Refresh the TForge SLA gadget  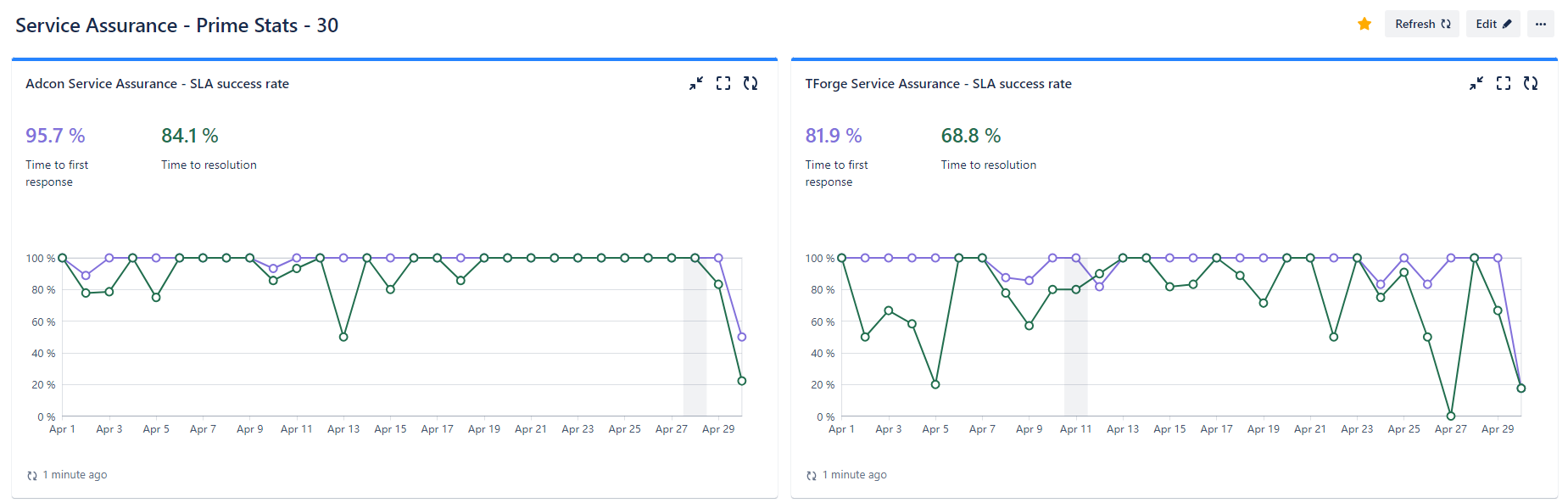pos(1531,83)
